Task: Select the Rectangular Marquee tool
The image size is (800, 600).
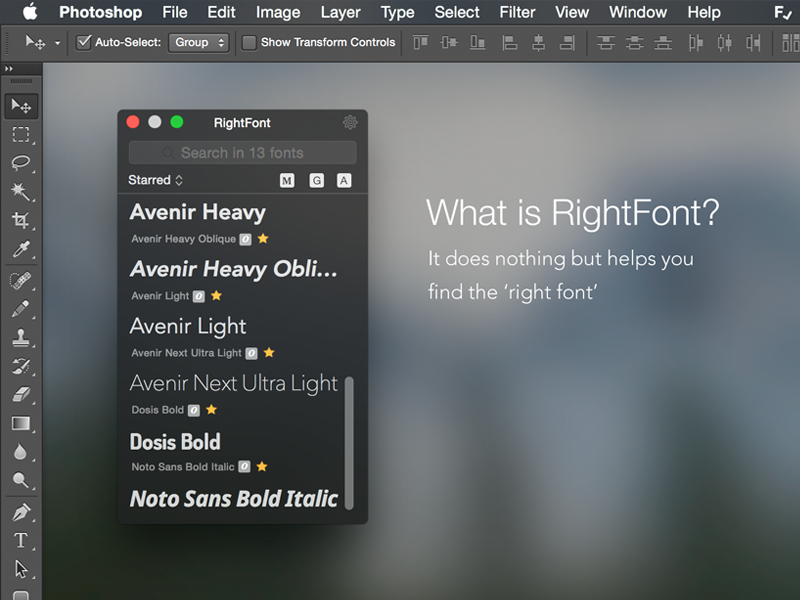Action: 20,135
